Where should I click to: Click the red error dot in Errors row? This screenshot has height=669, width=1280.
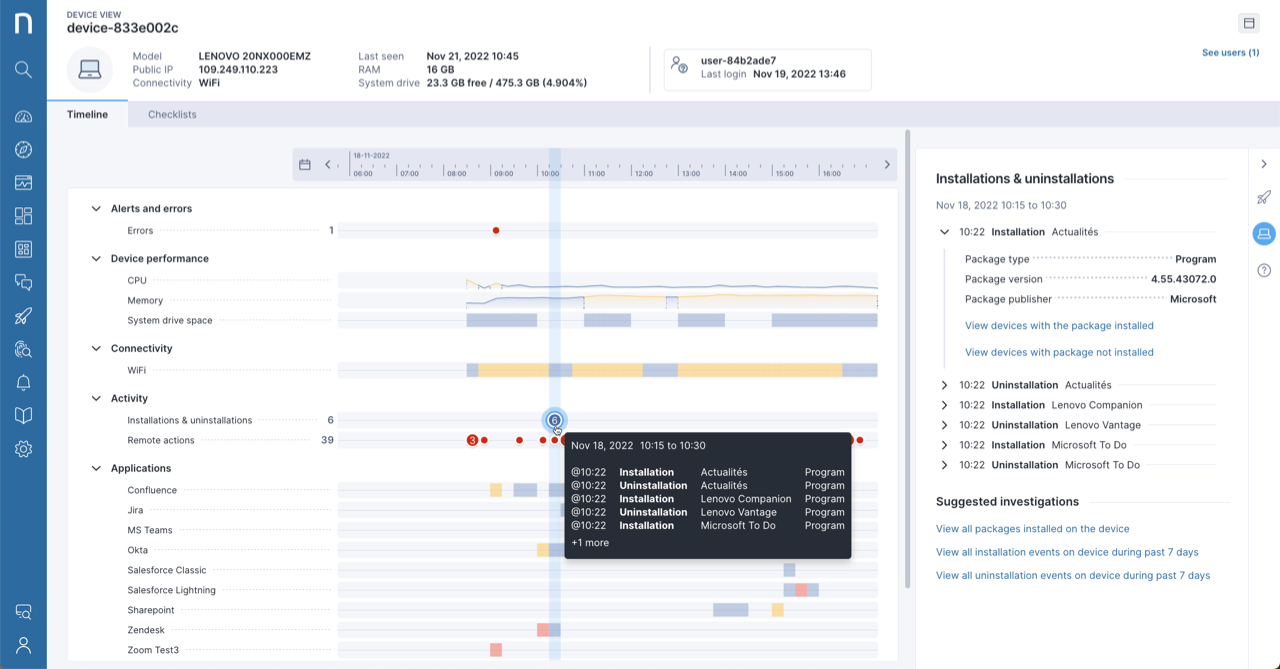pyautogui.click(x=496, y=231)
